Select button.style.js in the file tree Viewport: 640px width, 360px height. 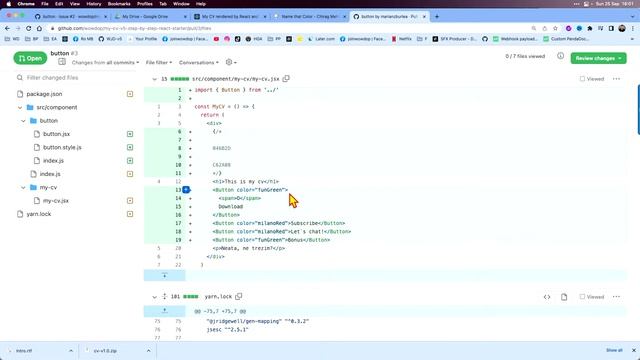pos(62,147)
